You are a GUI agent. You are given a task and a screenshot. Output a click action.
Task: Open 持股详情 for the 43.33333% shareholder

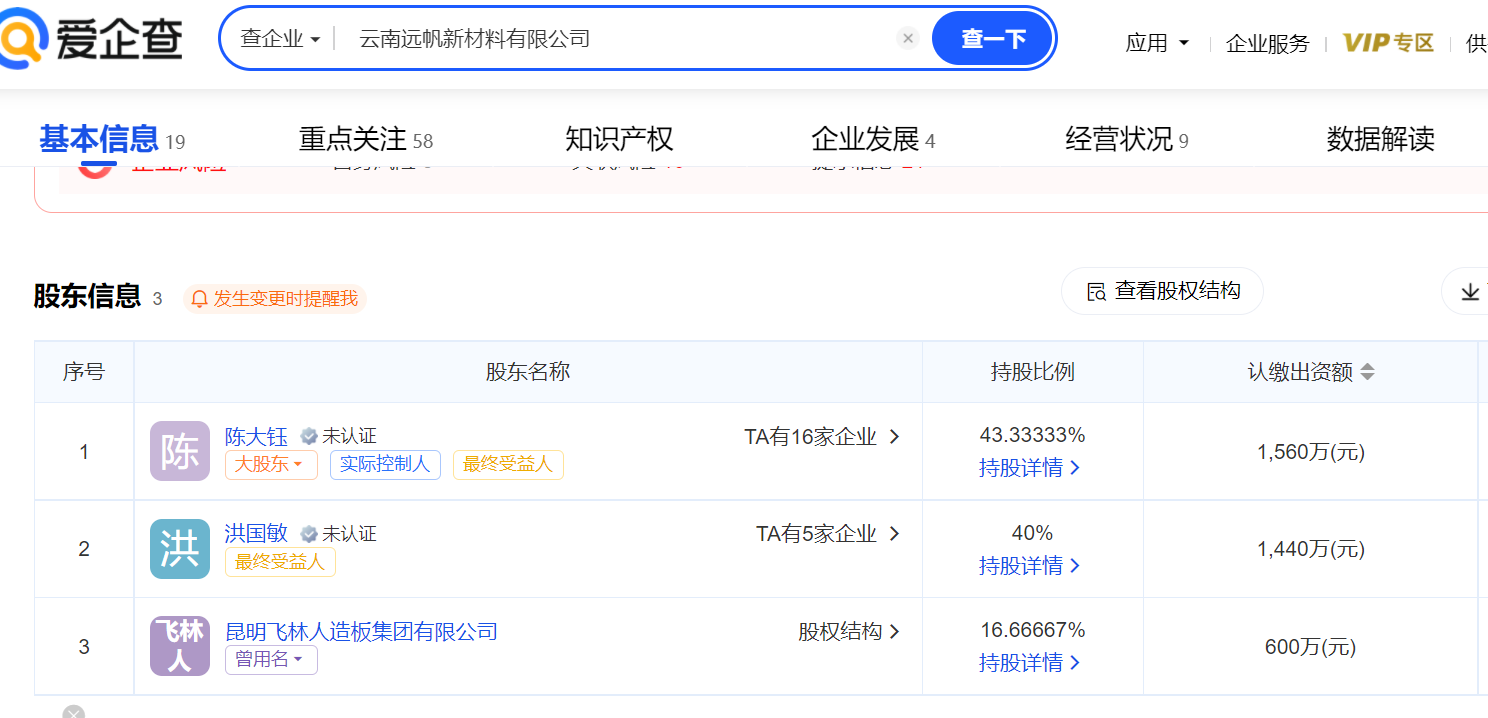pos(1030,468)
